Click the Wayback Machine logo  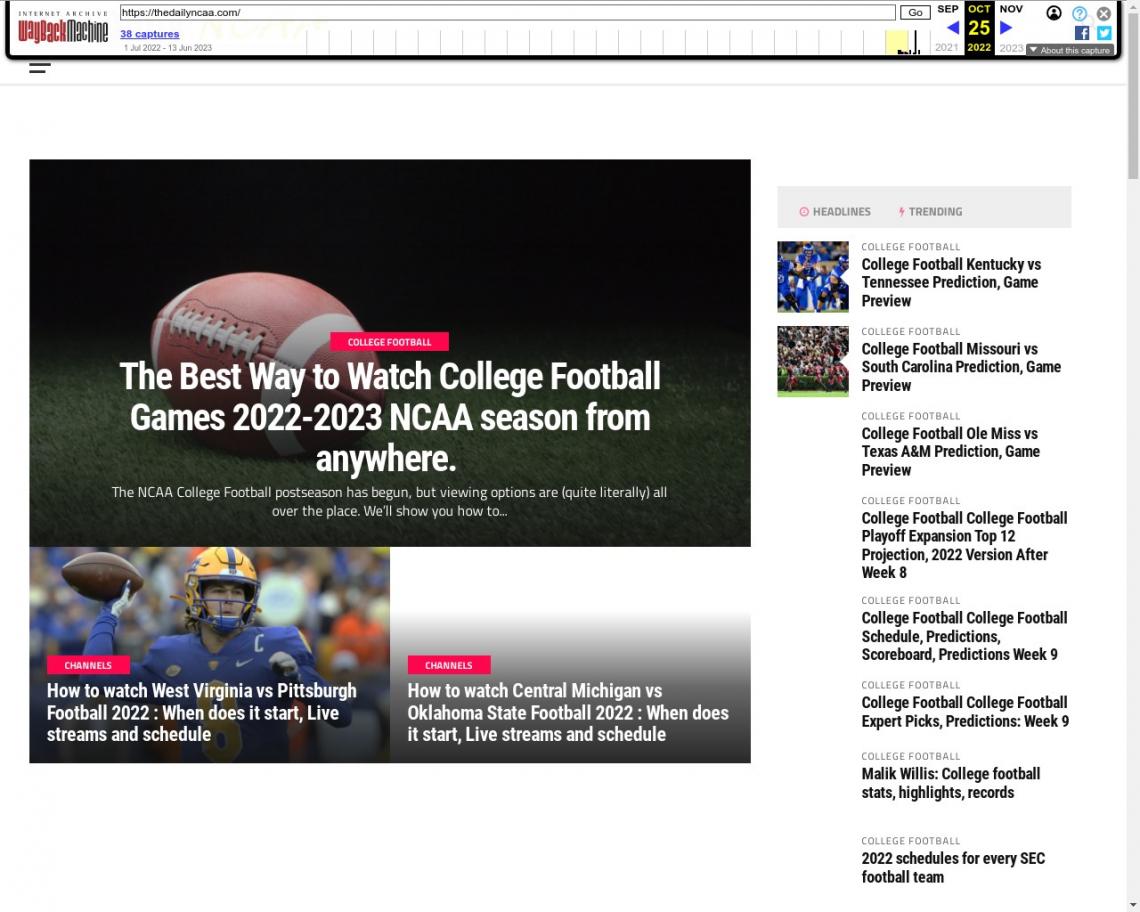[x=63, y=28]
